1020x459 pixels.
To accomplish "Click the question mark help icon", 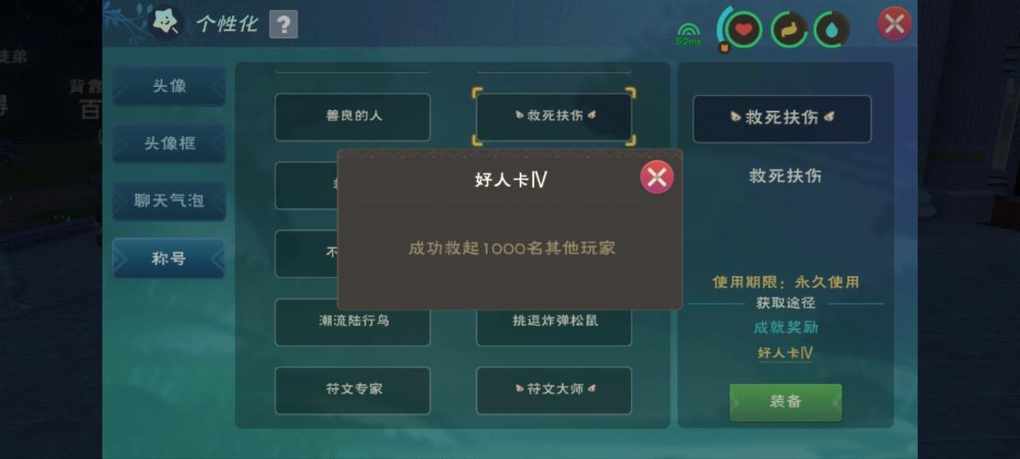I will pyautogui.click(x=283, y=25).
